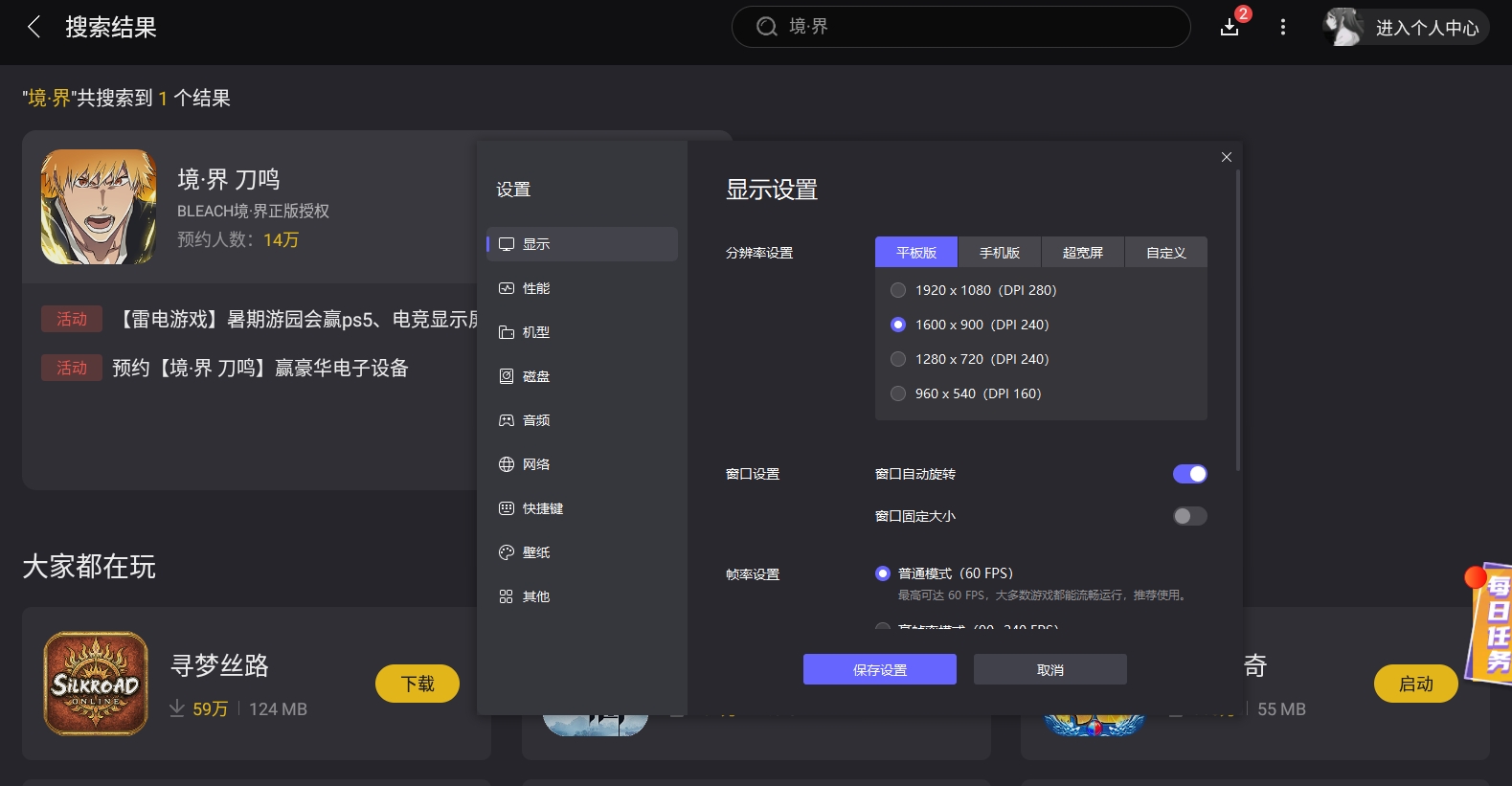Click the 启动 launch button

[x=1416, y=684]
